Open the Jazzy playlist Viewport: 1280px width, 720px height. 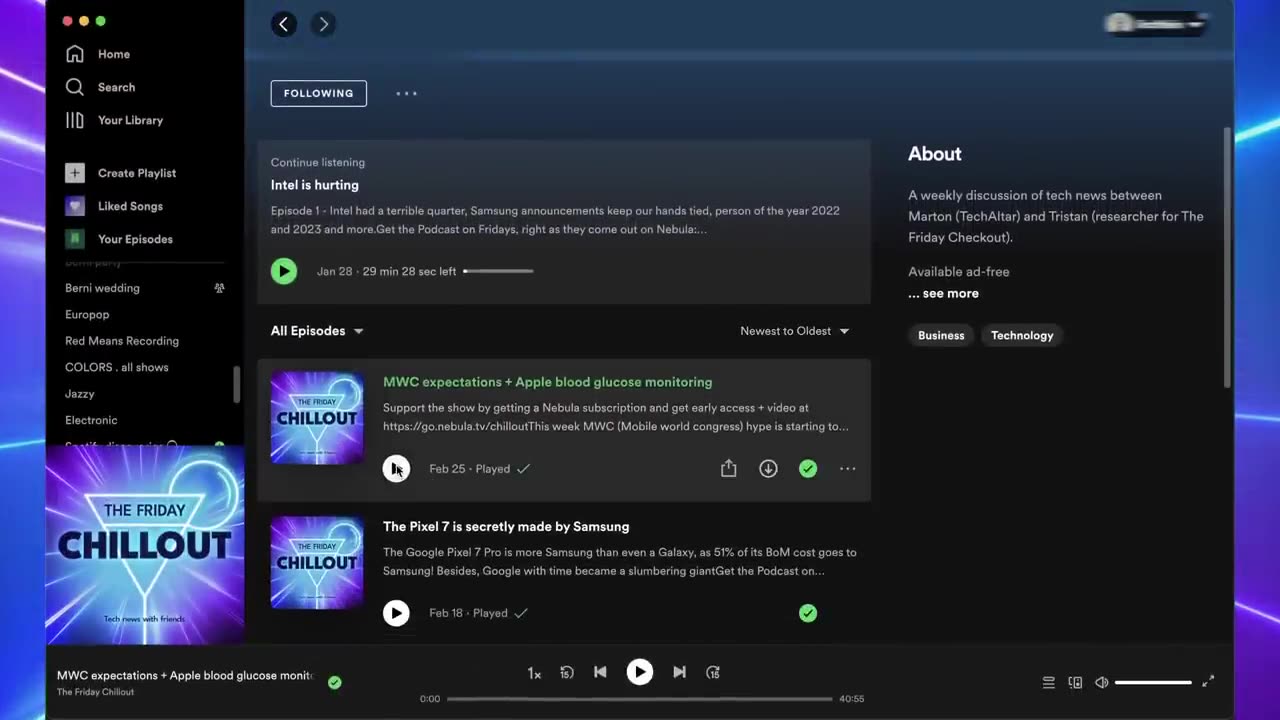[x=80, y=394]
